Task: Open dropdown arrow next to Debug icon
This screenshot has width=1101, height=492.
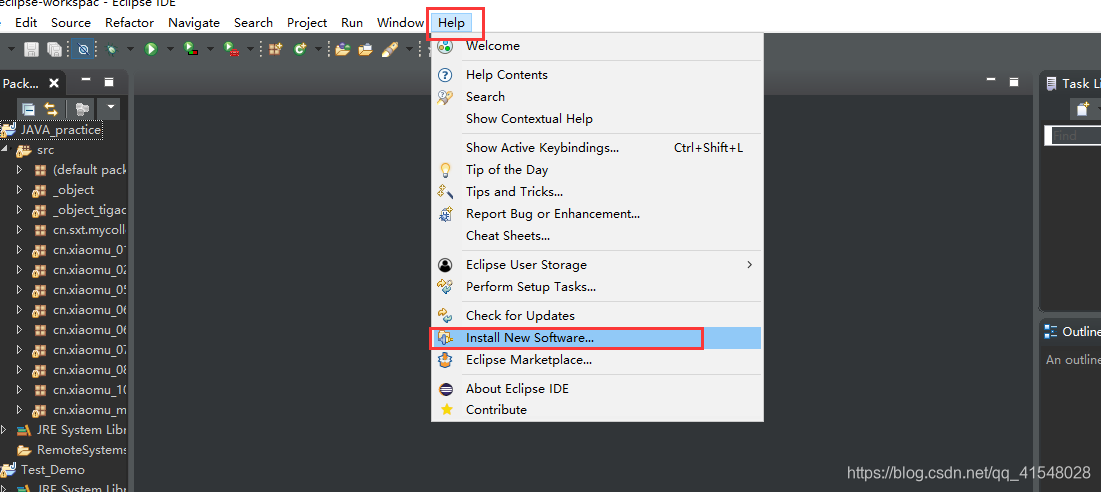Action: pyautogui.click(x=131, y=49)
